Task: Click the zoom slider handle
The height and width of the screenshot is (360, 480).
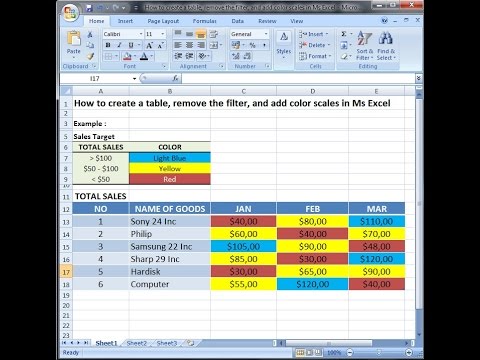Action: (379, 352)
